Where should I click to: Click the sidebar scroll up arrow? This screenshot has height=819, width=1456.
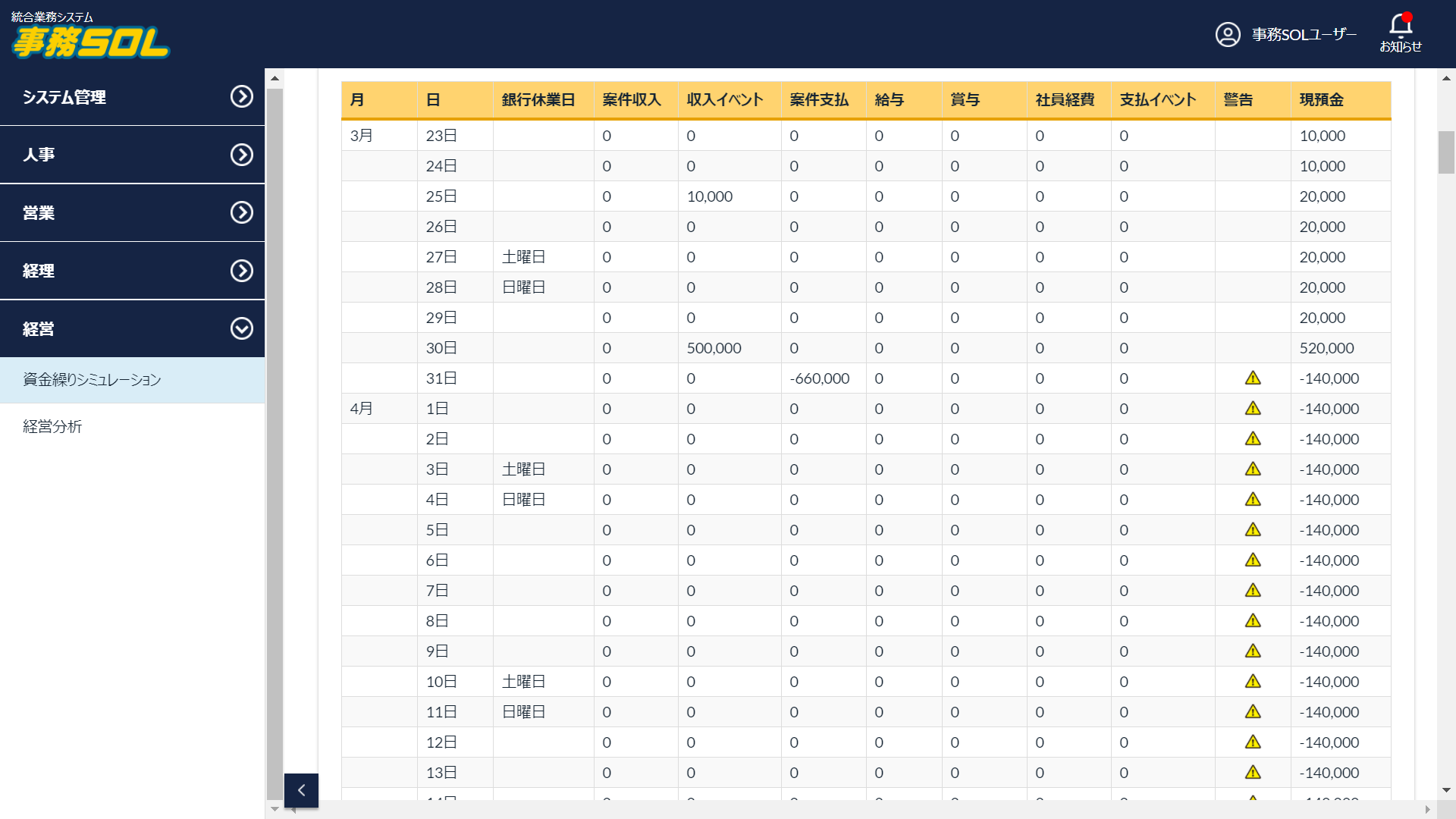click(275, 78)
